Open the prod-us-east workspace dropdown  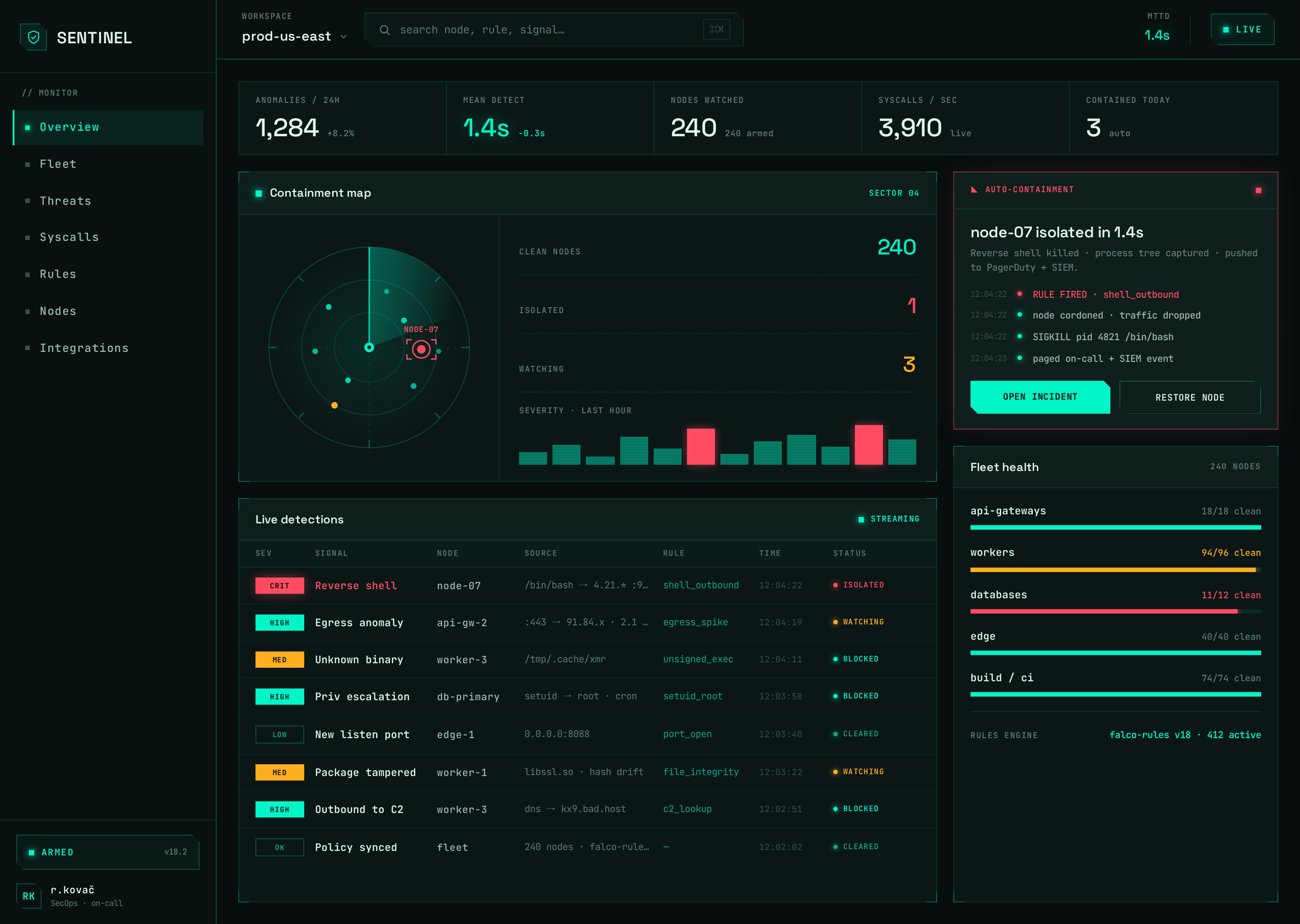click(294, 37)
